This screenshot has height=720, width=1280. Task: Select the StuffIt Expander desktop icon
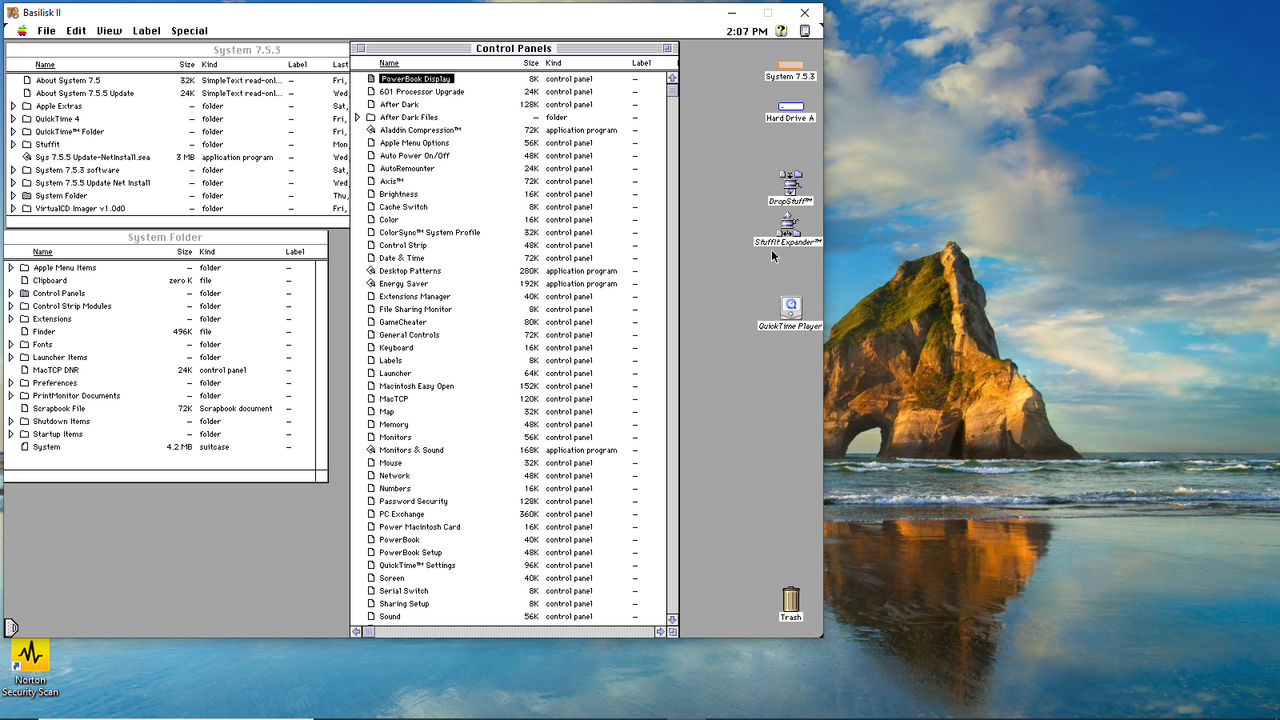pos(789,223)
